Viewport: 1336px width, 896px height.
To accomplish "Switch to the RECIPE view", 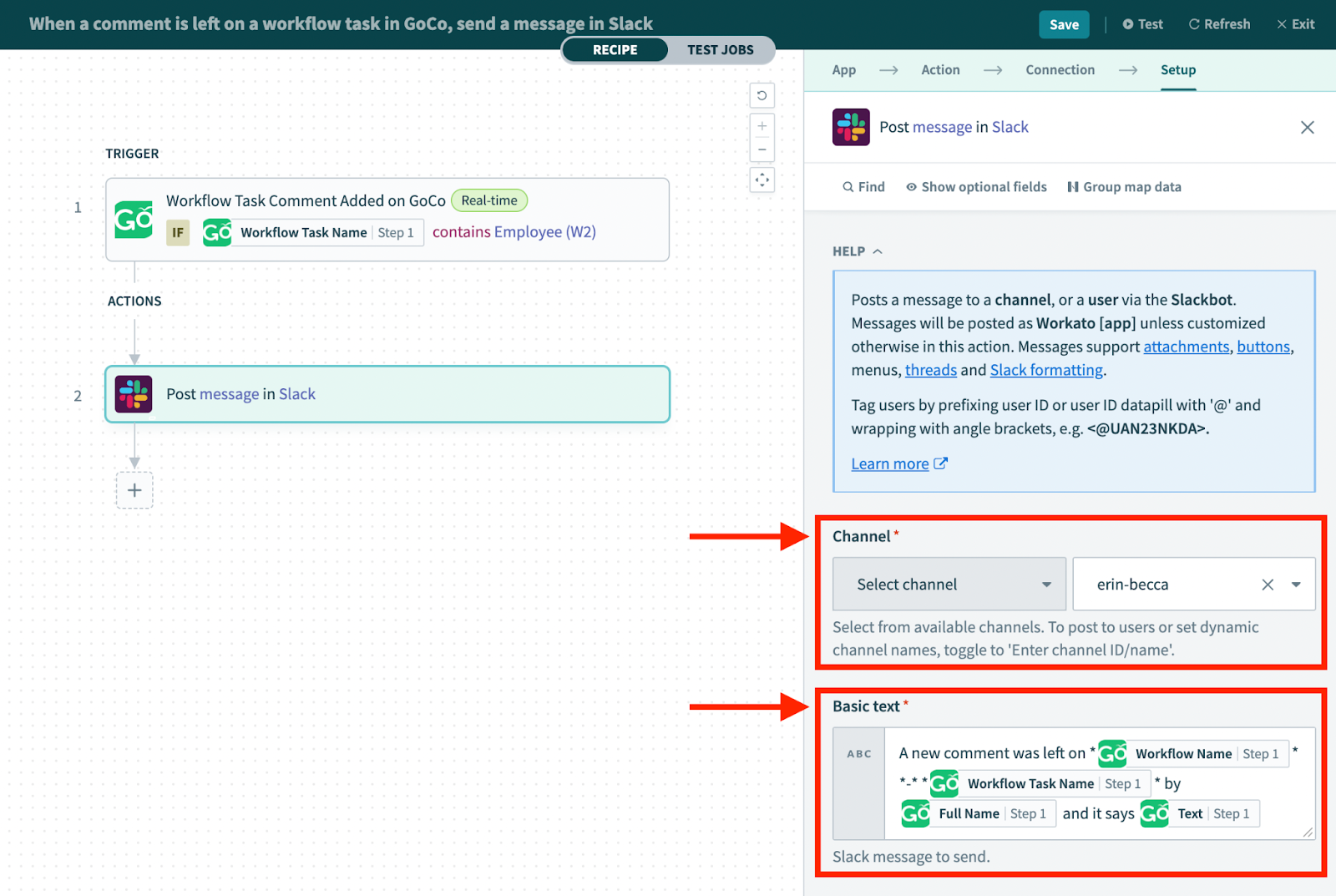I will (615, 50).
